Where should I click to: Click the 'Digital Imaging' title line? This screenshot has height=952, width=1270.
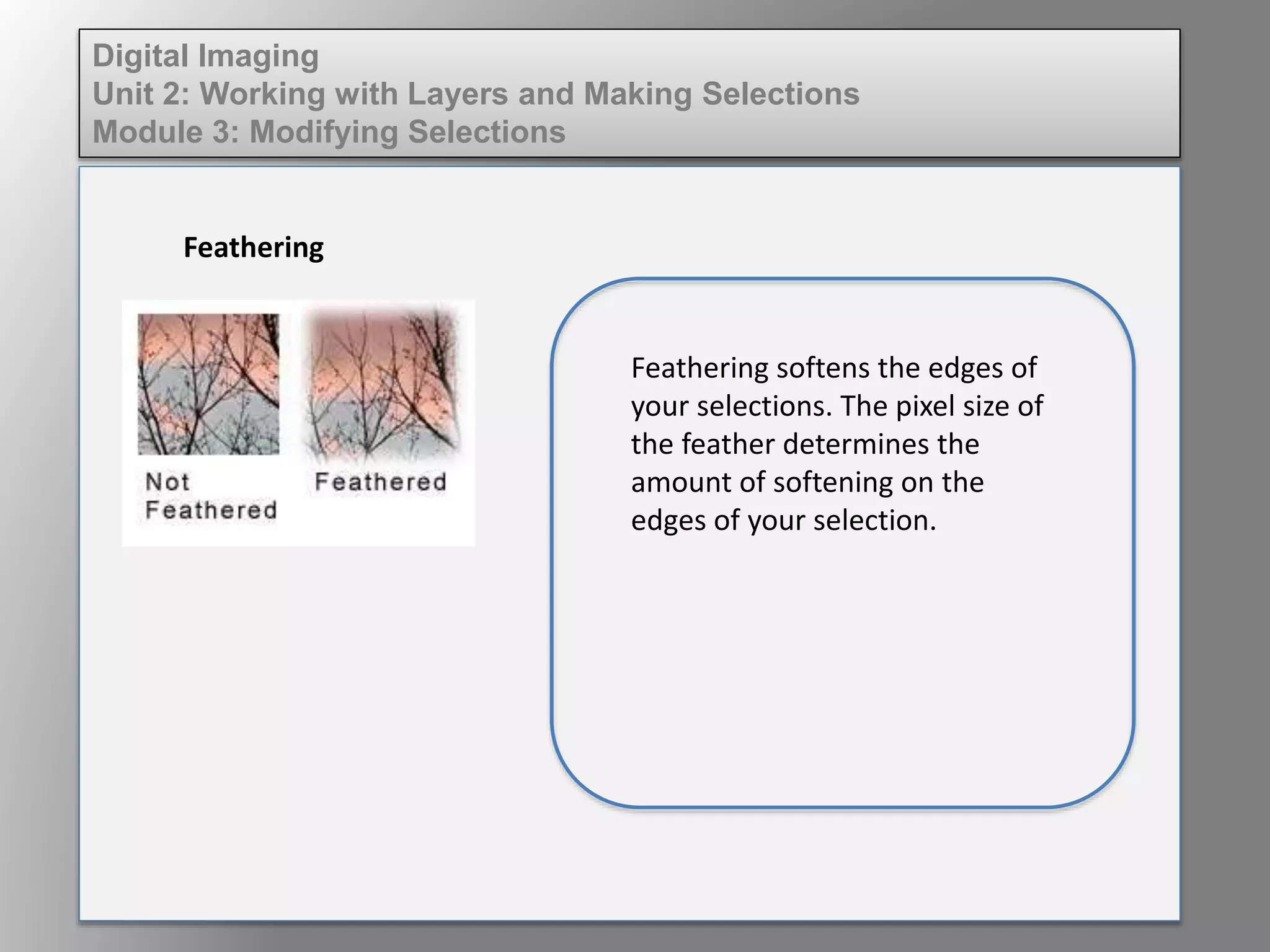tap(205, 56)
